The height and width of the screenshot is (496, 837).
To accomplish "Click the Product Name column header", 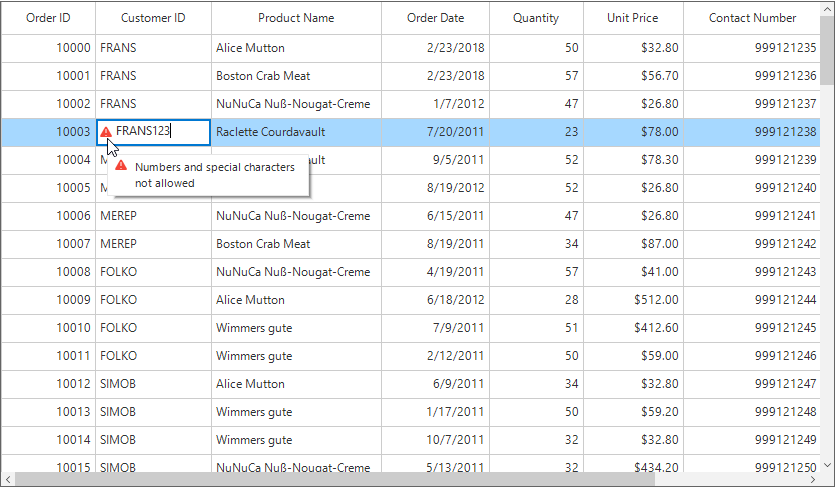I will click(296, 18).
